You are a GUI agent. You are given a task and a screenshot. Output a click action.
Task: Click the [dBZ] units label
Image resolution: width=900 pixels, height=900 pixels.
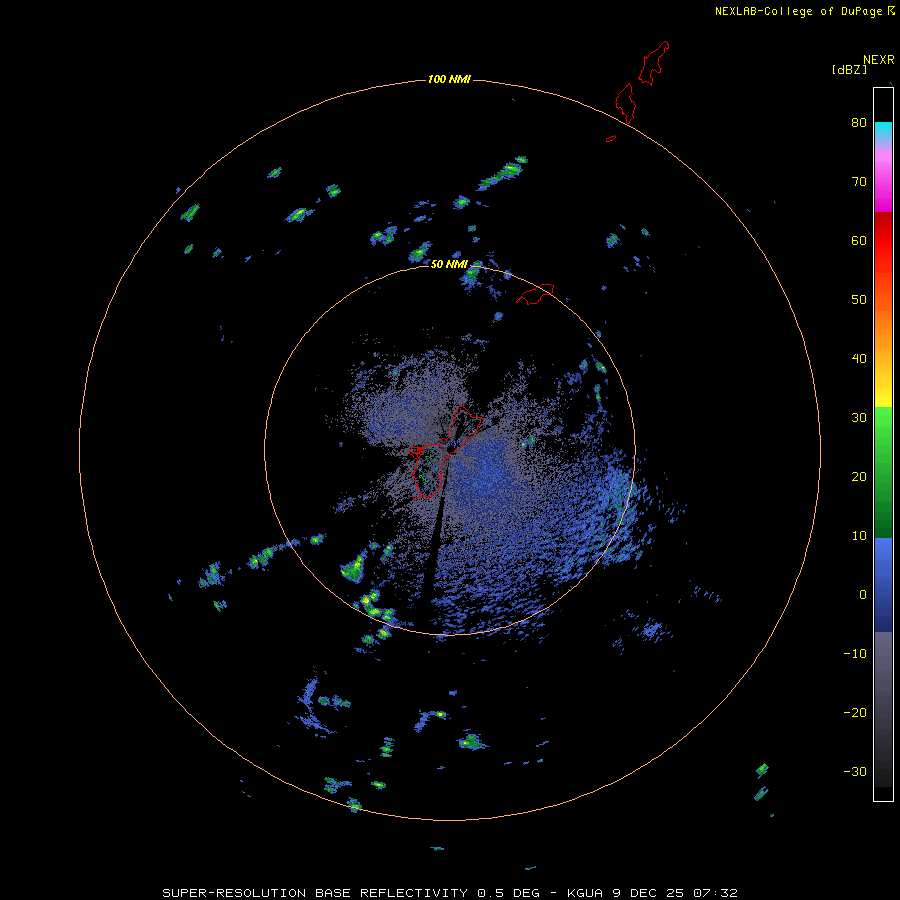click(x=849, y=69)
